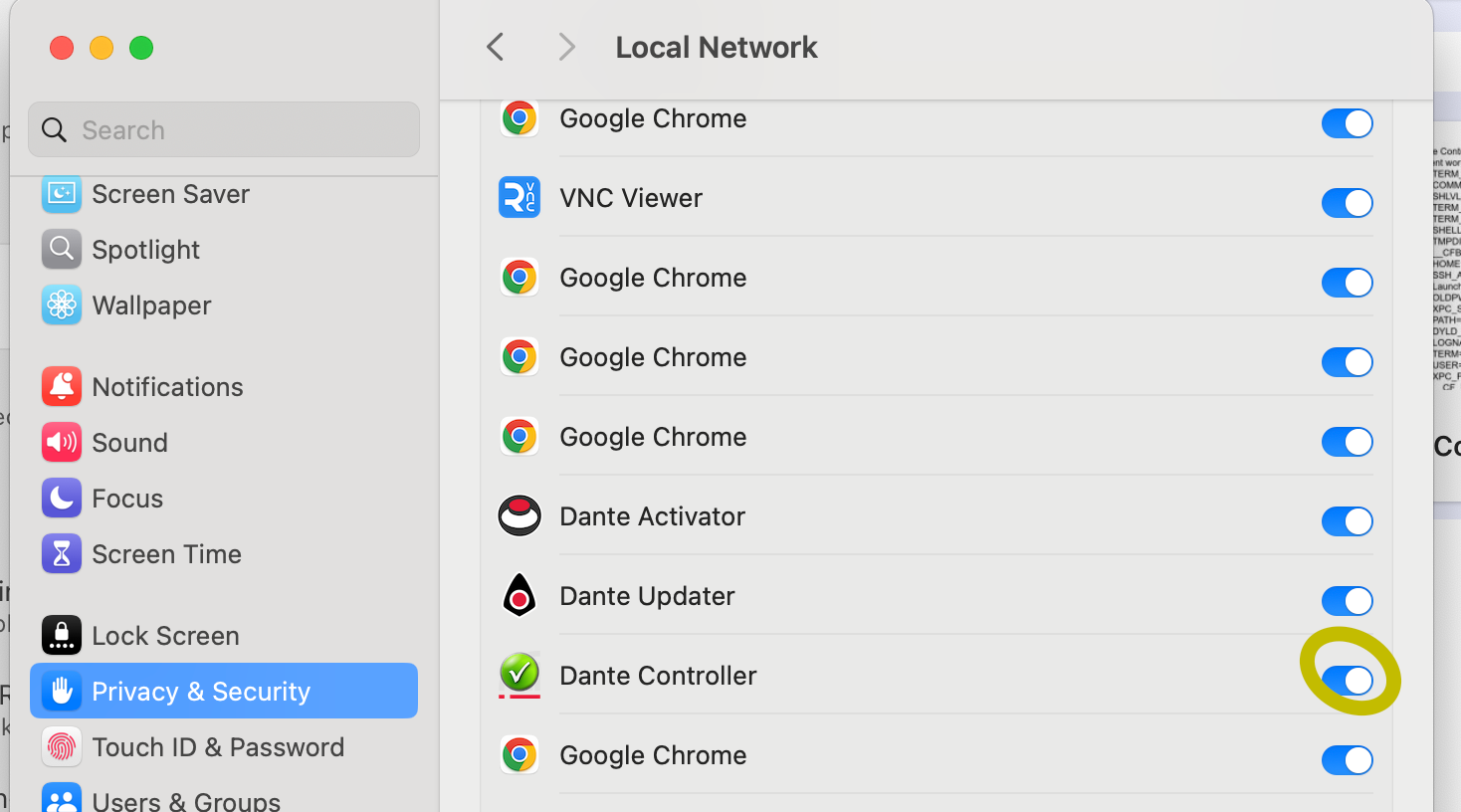Select Users & Groups label
Screen dimensions: 1461x812
click(x=186, y=800)
